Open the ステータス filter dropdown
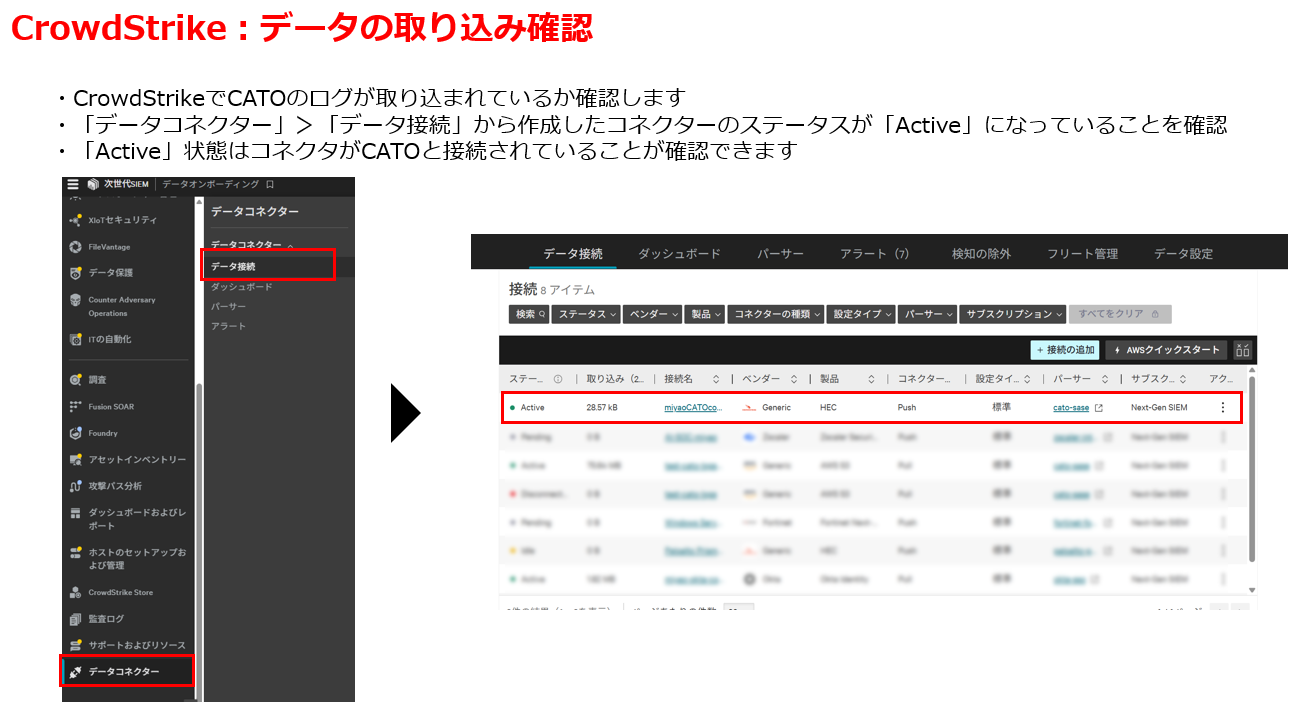The height and width of the screenshot is (702, 1303). (587, 314)
